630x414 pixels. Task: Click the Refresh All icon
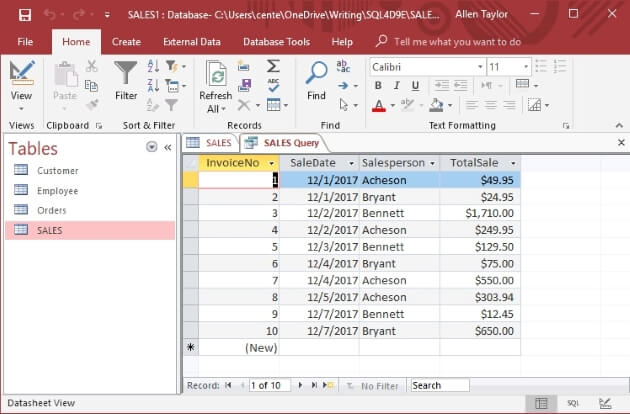coord(215,74)
